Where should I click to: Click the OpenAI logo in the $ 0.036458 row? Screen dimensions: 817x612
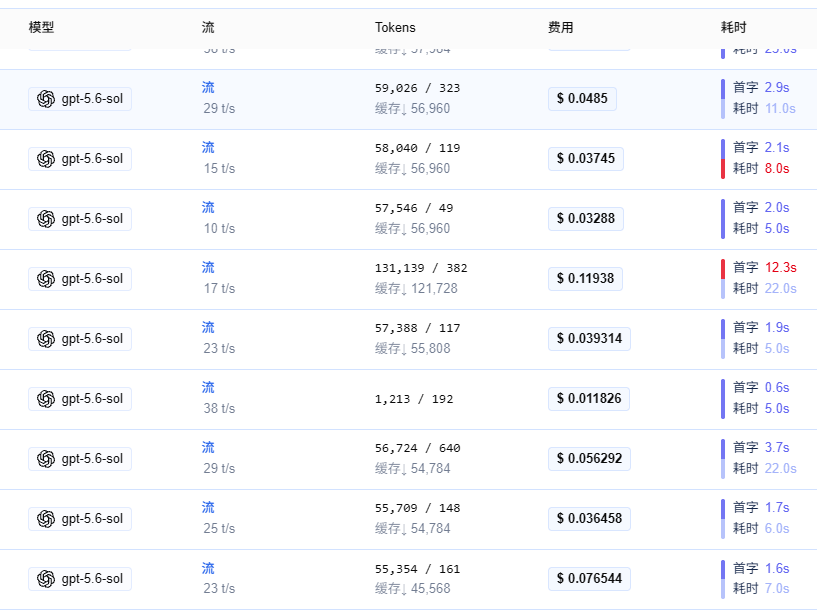click(x=46, y=519)
